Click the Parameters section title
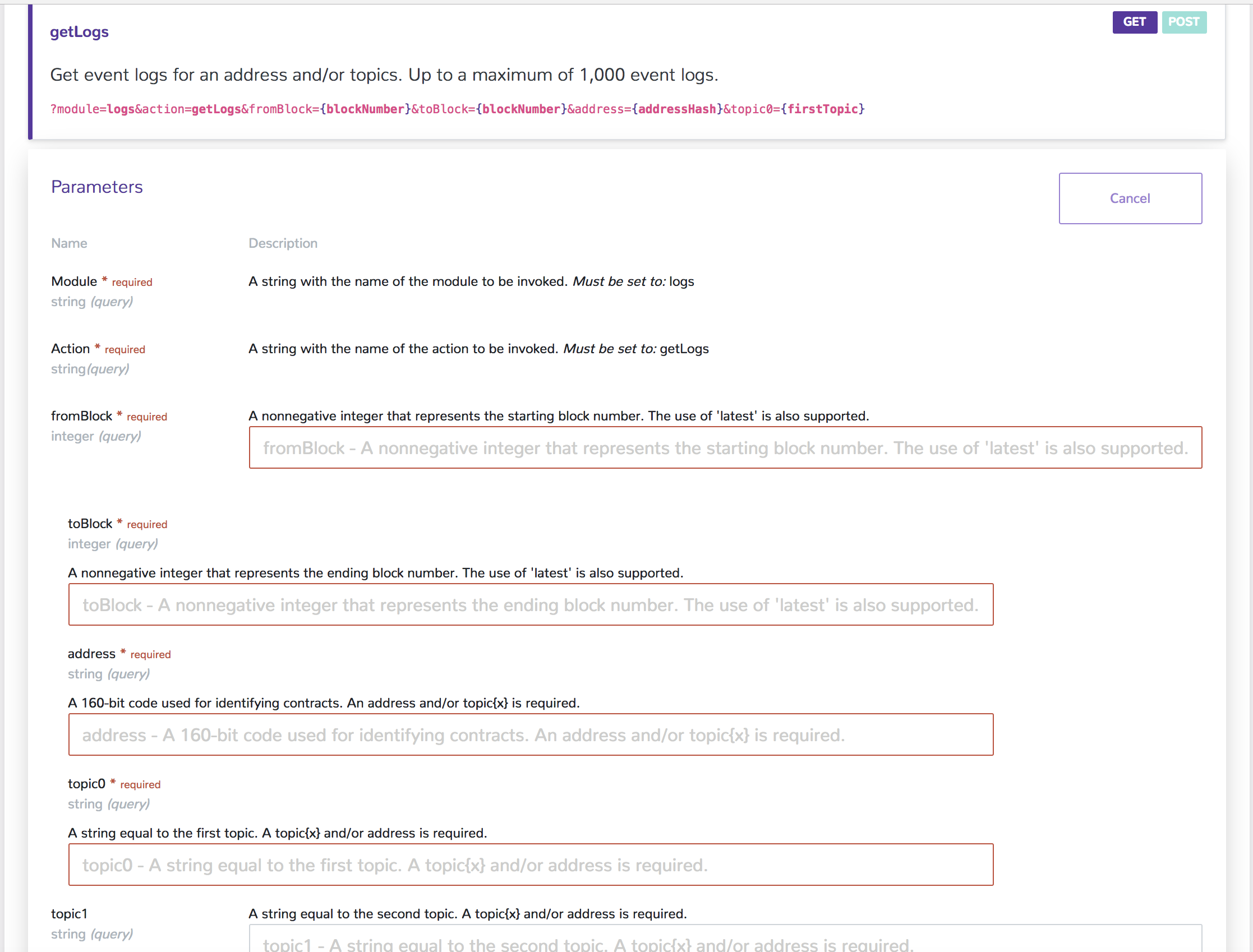Screen dimensions: 1253x952 point(97,187)
